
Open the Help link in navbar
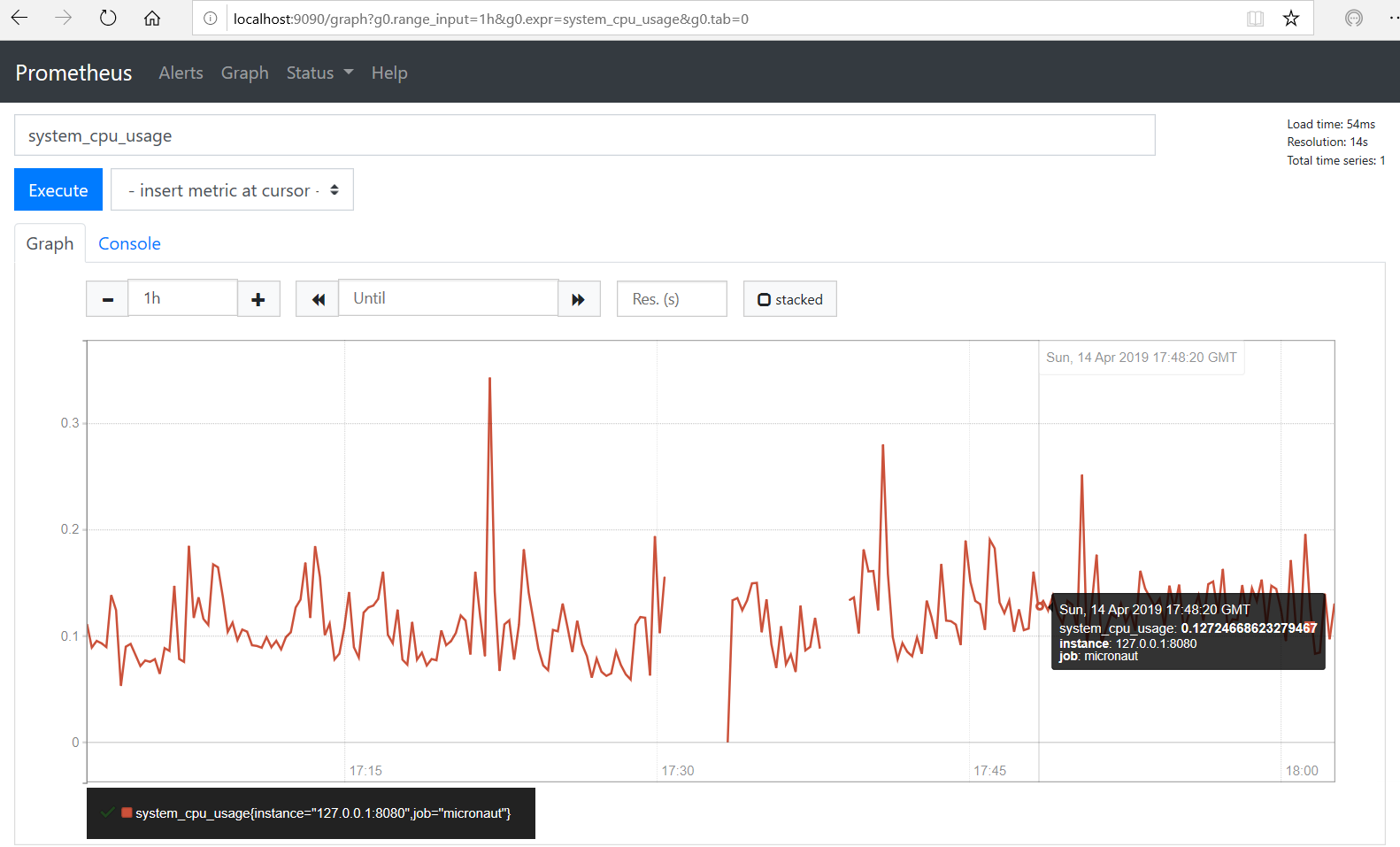coord(389,73)
